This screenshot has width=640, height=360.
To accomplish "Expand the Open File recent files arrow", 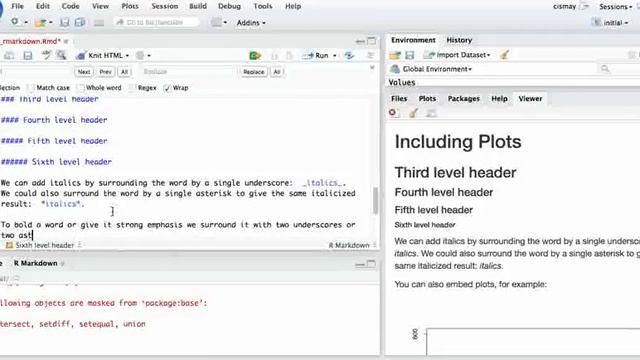I will pos(51,22).
